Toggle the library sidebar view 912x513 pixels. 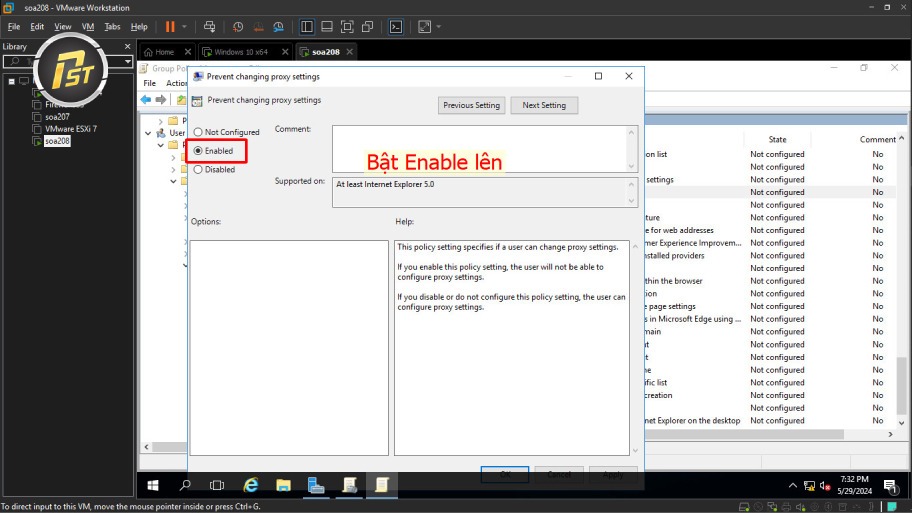(307, 27)
